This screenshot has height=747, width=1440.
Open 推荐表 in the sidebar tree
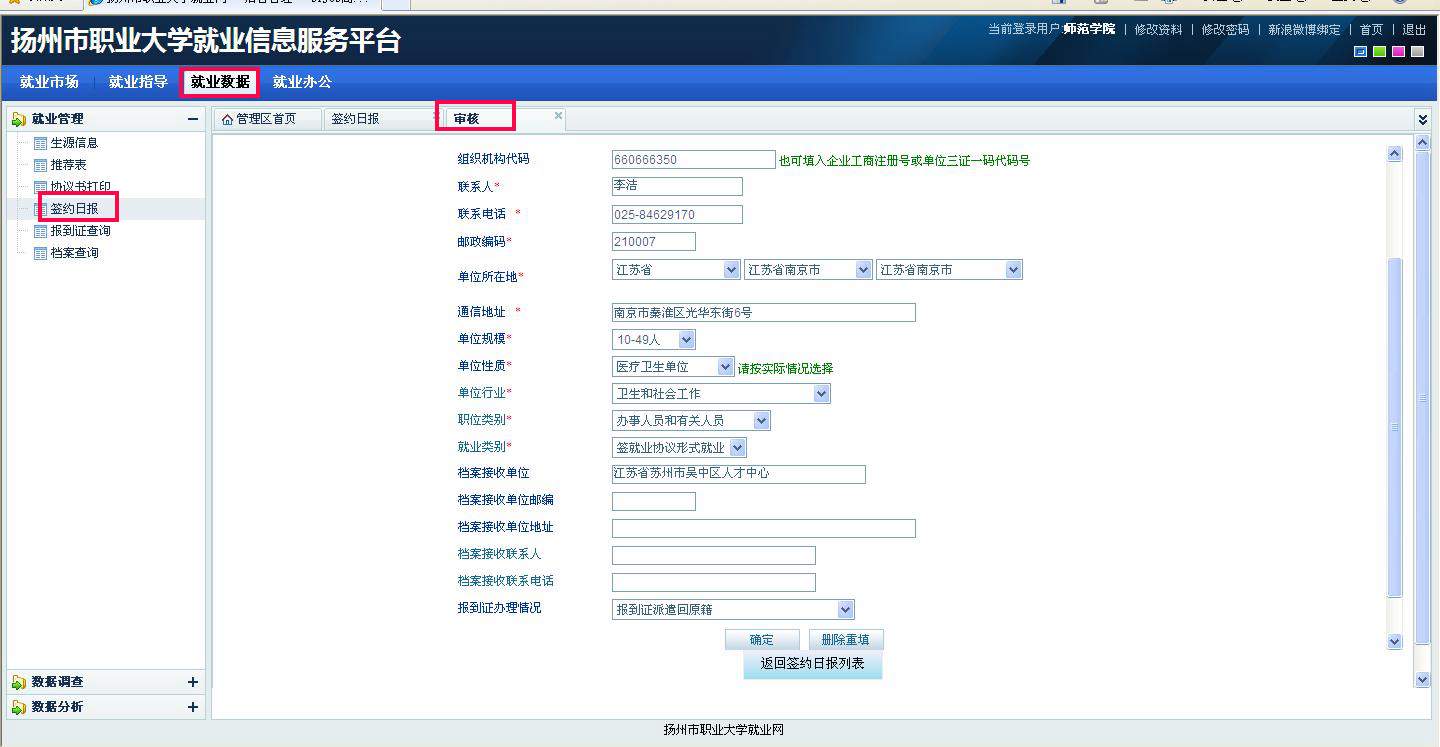point(68,165)
